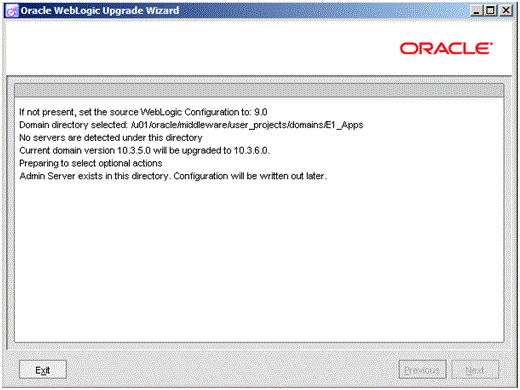520x390 pixels.
Task: Select the 'Domain directory selected' log line
Action: click(x=191, y=125)
